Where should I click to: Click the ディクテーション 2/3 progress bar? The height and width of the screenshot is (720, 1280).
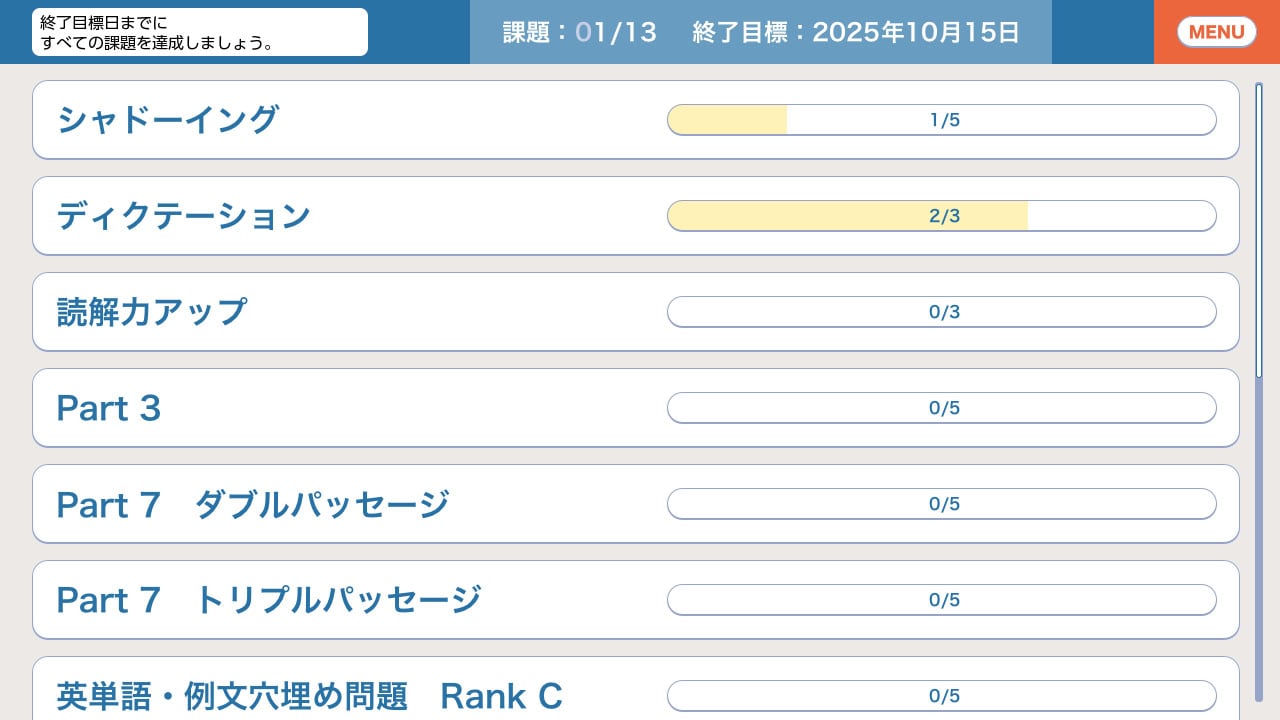pos(941,215)
